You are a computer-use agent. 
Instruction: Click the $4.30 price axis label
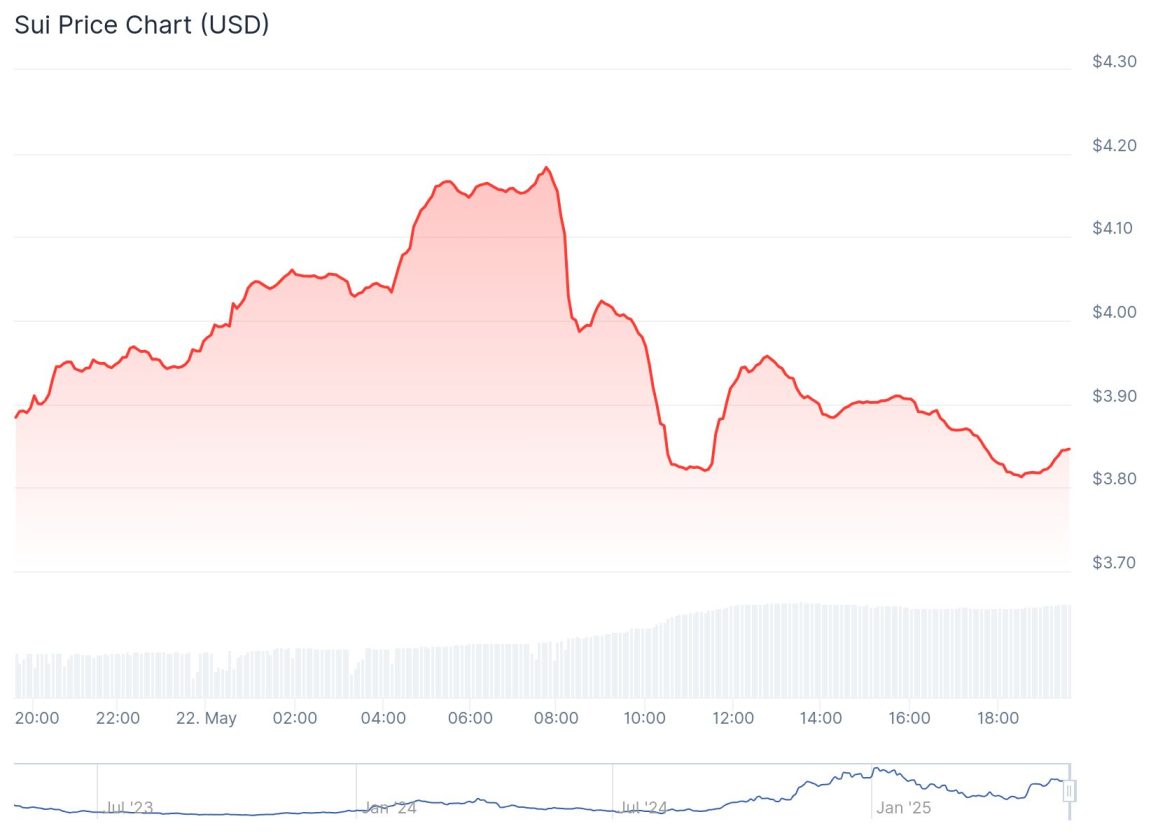click(1113, 62)
